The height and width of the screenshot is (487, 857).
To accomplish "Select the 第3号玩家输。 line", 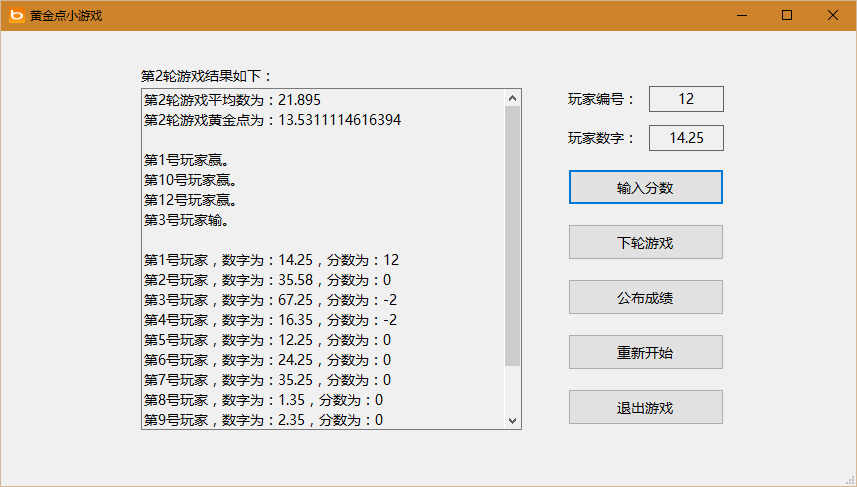I will coord(186,220).
